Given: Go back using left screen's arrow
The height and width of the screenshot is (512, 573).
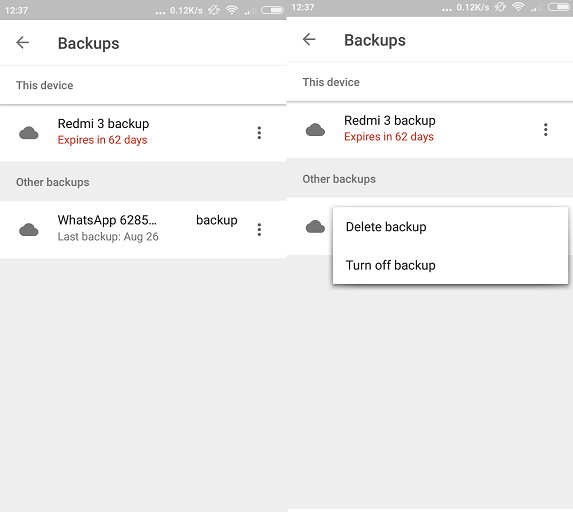Looking at the screenshot, I should coord(23,42).
